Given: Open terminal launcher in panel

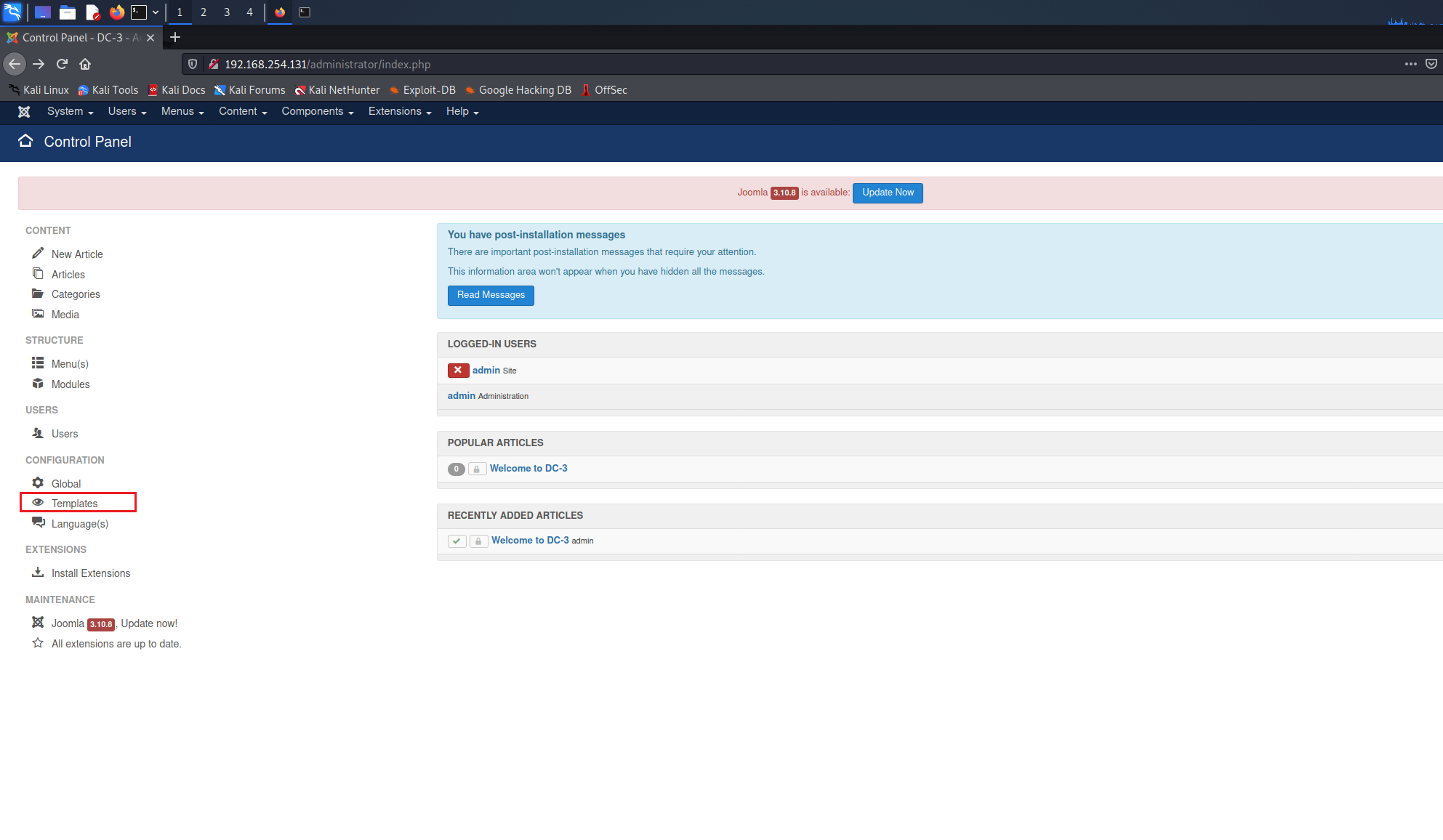Looking at the screenshot, I should pos(139,12).
